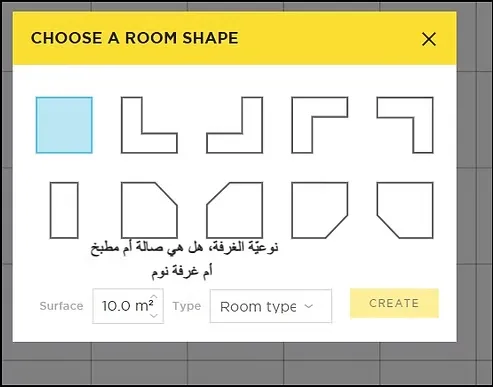Select the room with cut bottom-left corner

(405, 210)
